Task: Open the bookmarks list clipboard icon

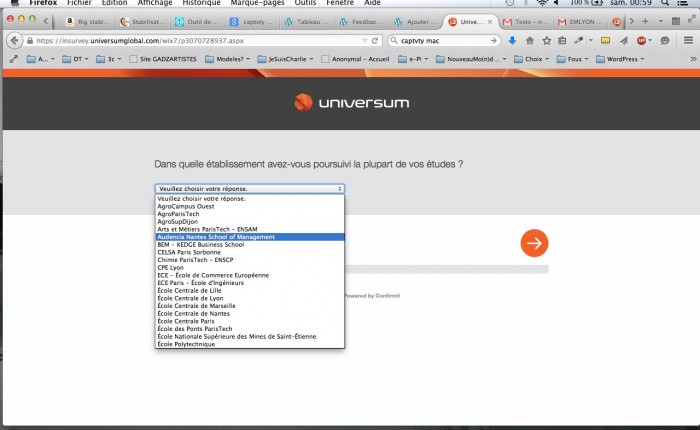Action: (562, 41)
